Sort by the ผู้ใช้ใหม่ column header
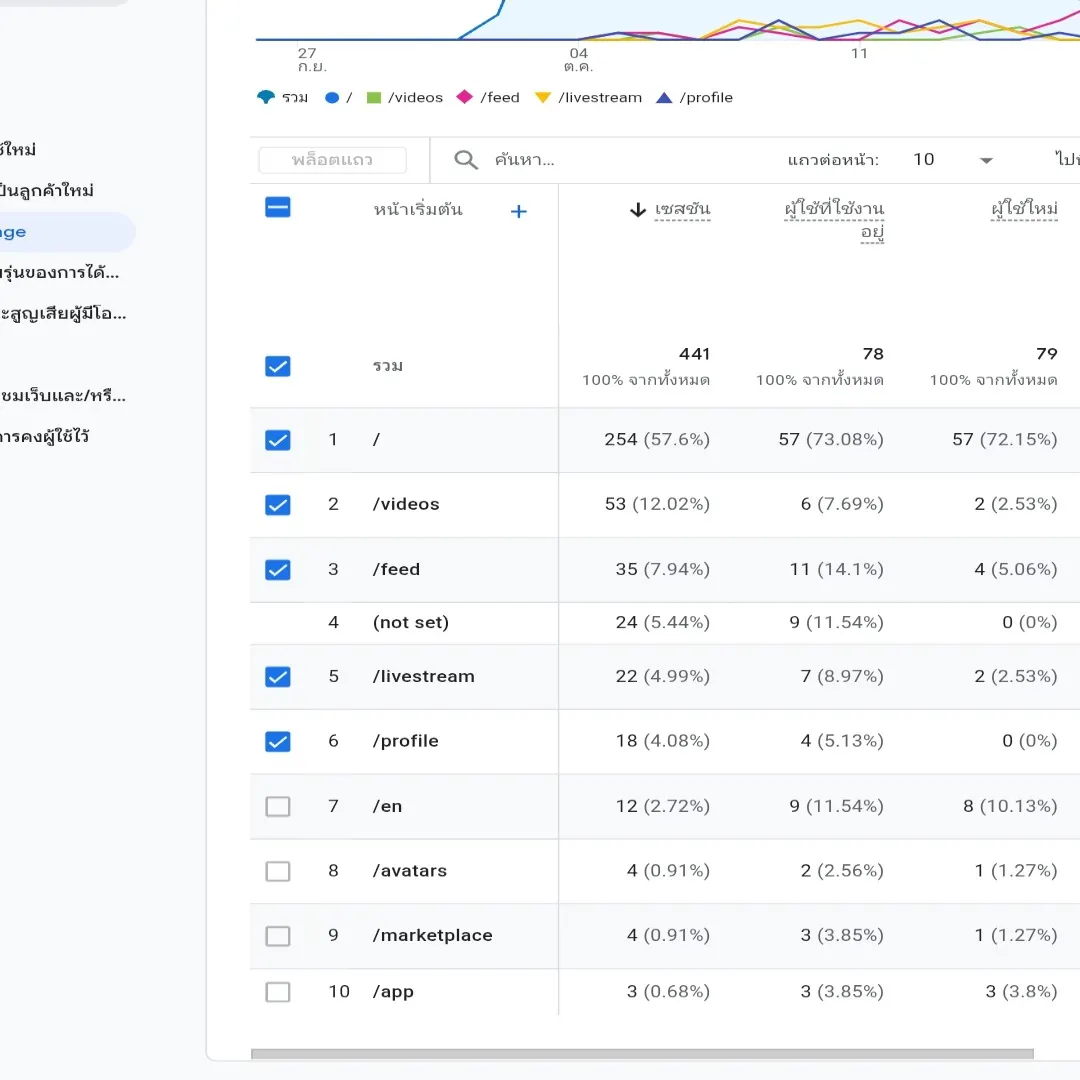The image size is (1080, 1080). coord(1024,209)
